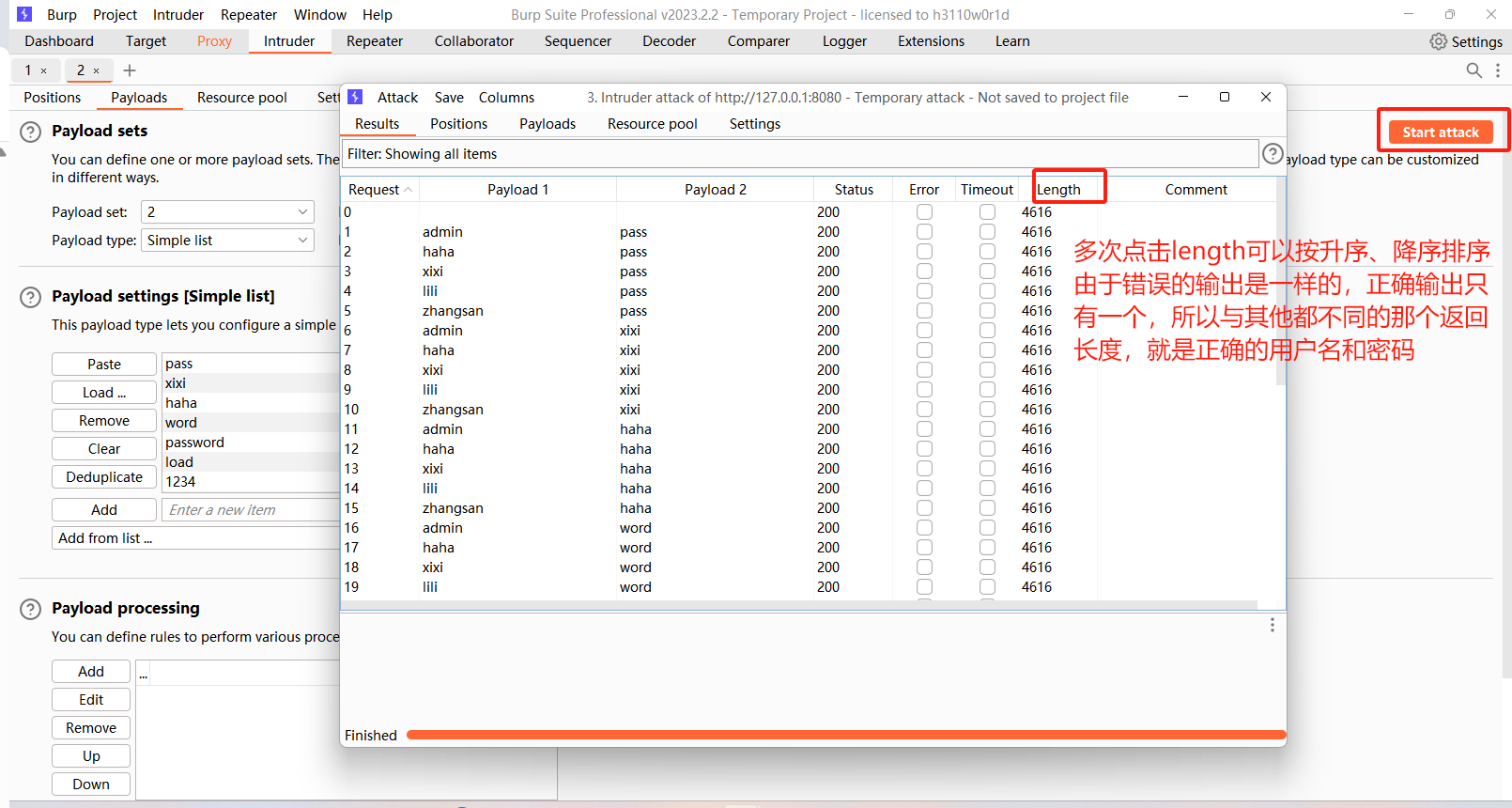Select 'password' in the payload list
This screenshot has height=808, width=1512.
point(251,443)
